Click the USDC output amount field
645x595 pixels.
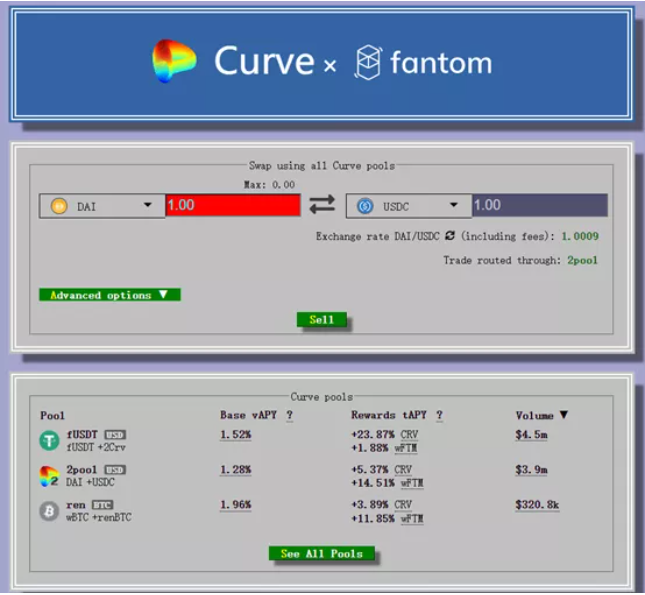pyautogui.click(x=538, y=205)
